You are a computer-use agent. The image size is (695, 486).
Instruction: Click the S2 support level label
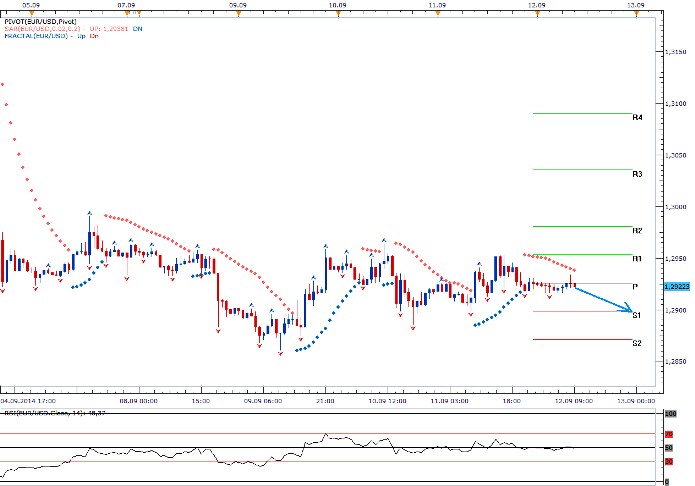coord(637,343)
